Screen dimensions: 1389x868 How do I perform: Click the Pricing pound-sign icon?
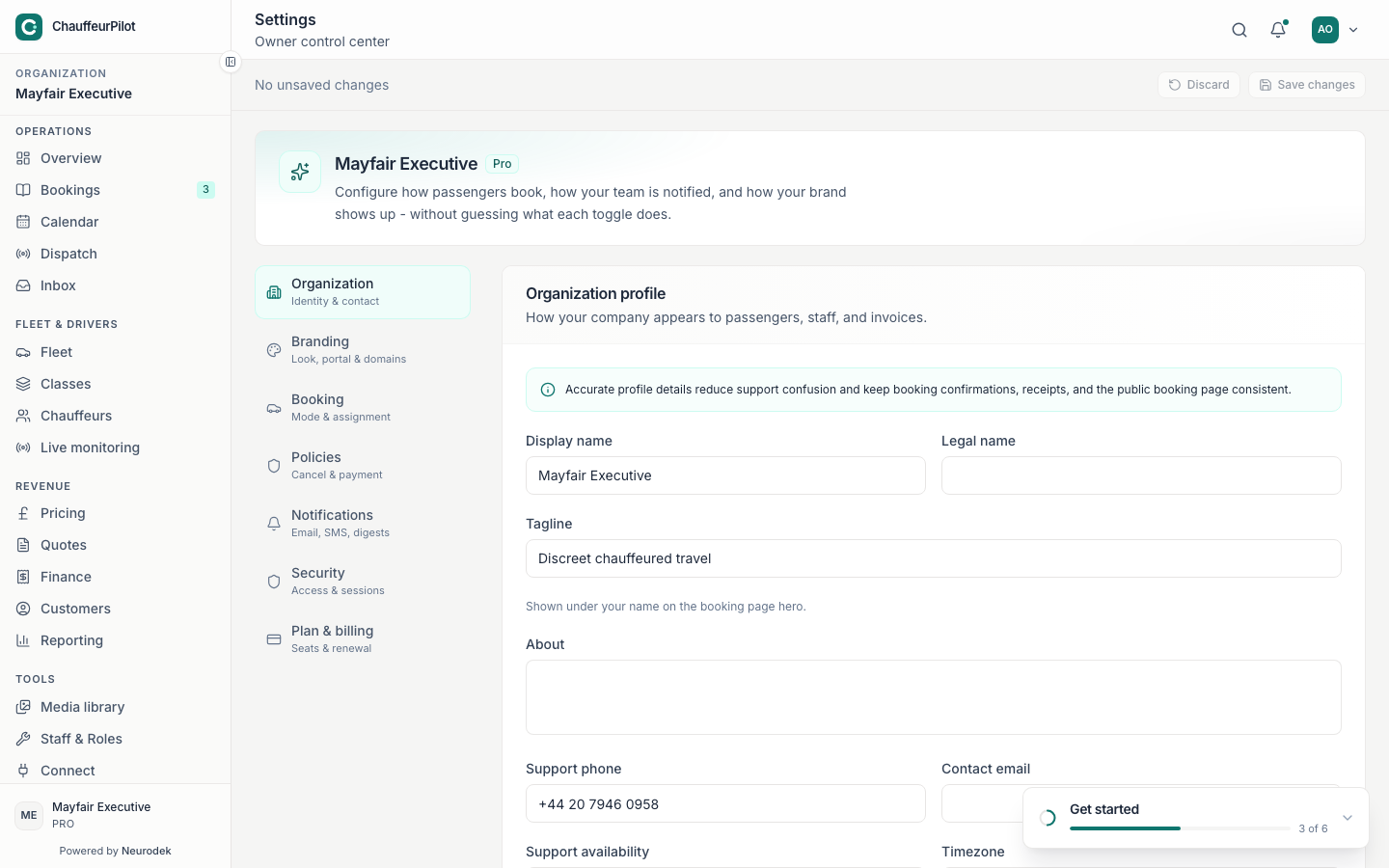pos(23,513)
